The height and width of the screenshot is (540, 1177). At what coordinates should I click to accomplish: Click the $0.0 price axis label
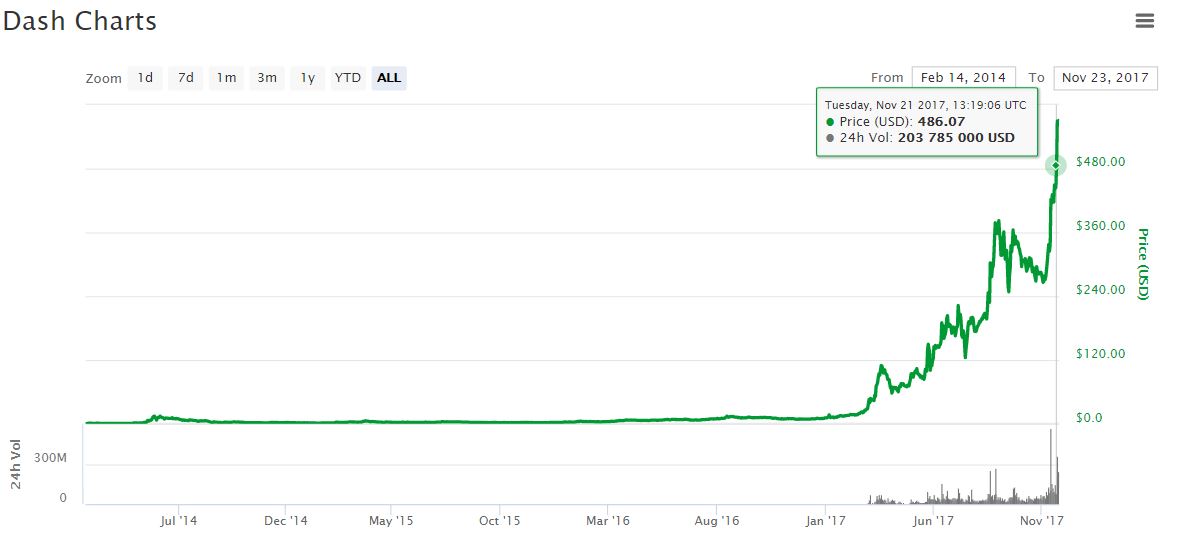[x=1088, y=417]
